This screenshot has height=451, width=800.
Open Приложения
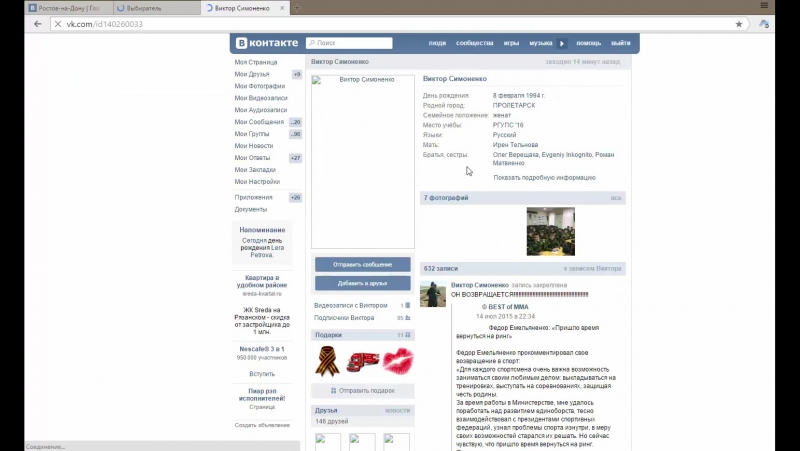click(253, 197)
